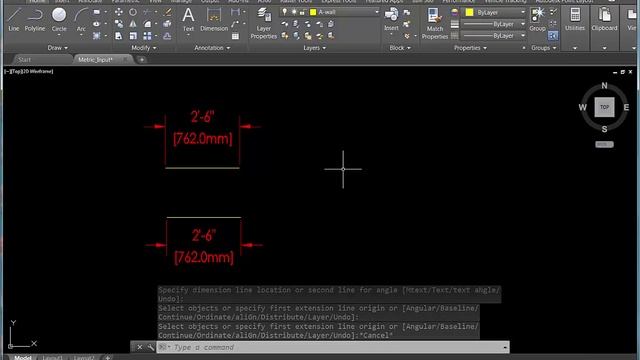Select the Polyline tool
This screenshot has width=640, height=360.
[35, 20]
